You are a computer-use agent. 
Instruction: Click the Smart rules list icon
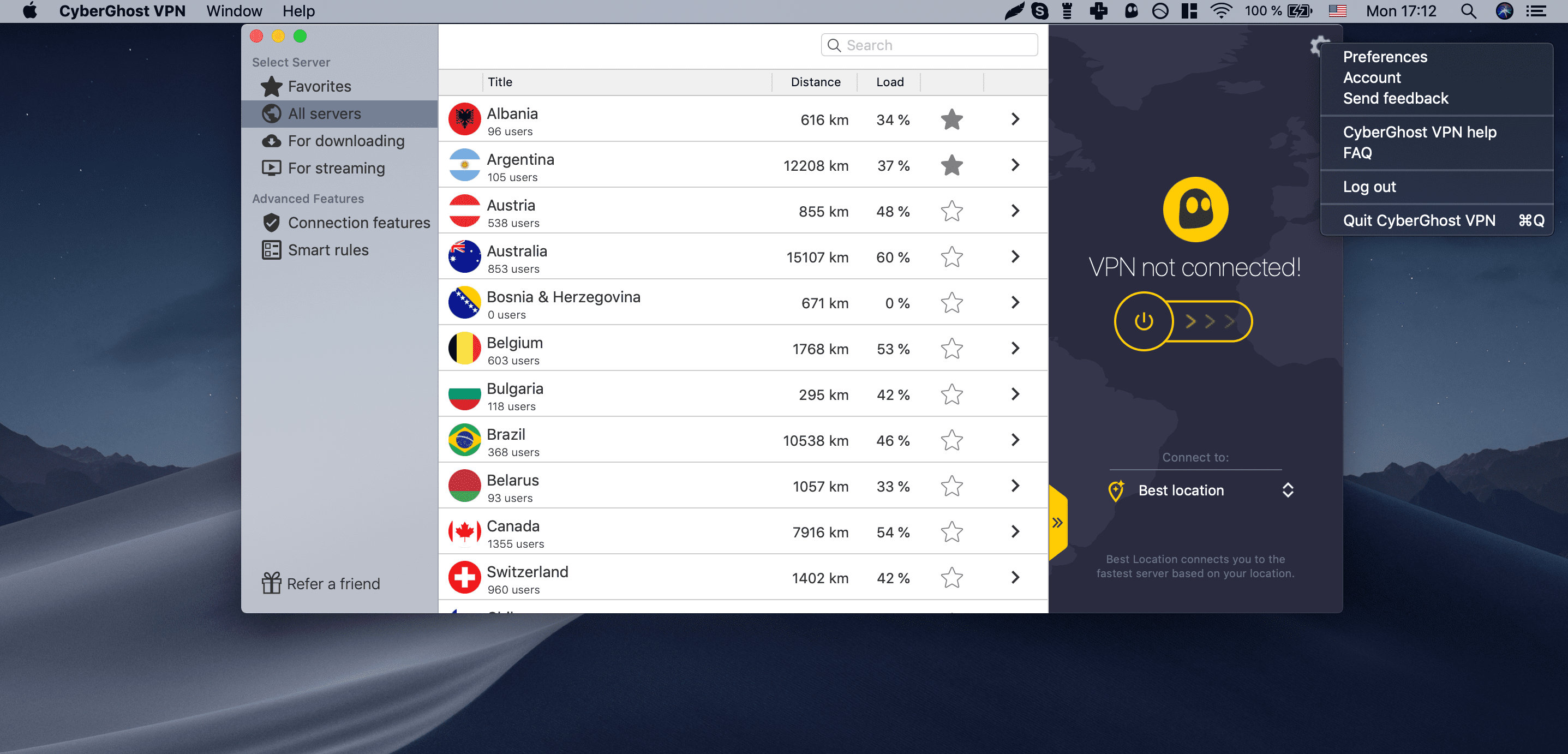point(272,250)
